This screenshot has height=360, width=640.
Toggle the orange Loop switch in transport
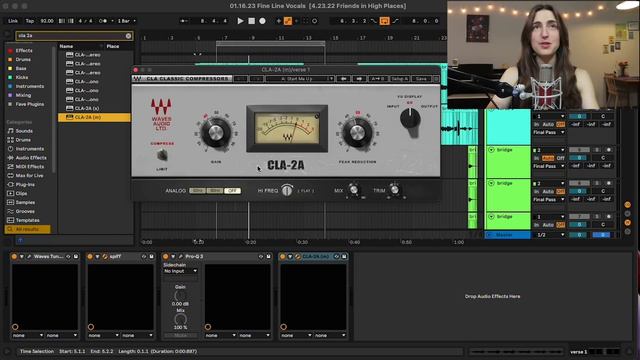click(x=384, y=21)
